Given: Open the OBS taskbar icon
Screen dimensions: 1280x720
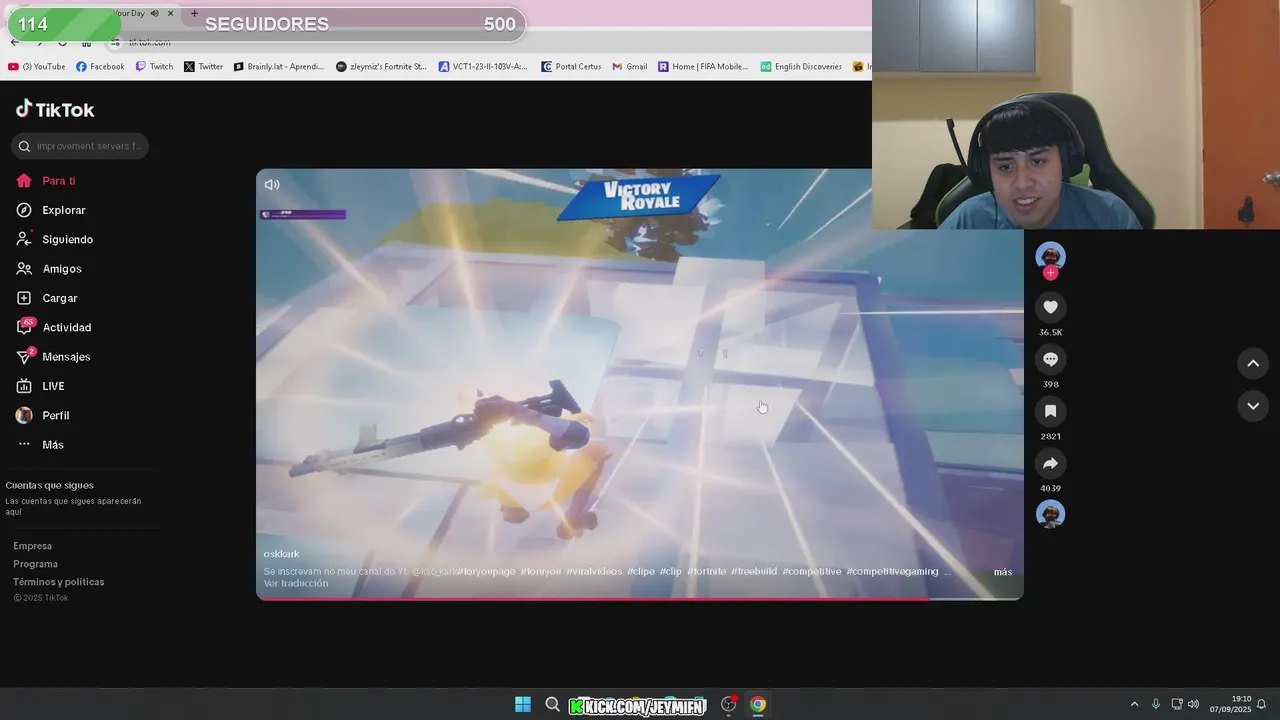Looking at the screenshot, I should click(728, 705).
